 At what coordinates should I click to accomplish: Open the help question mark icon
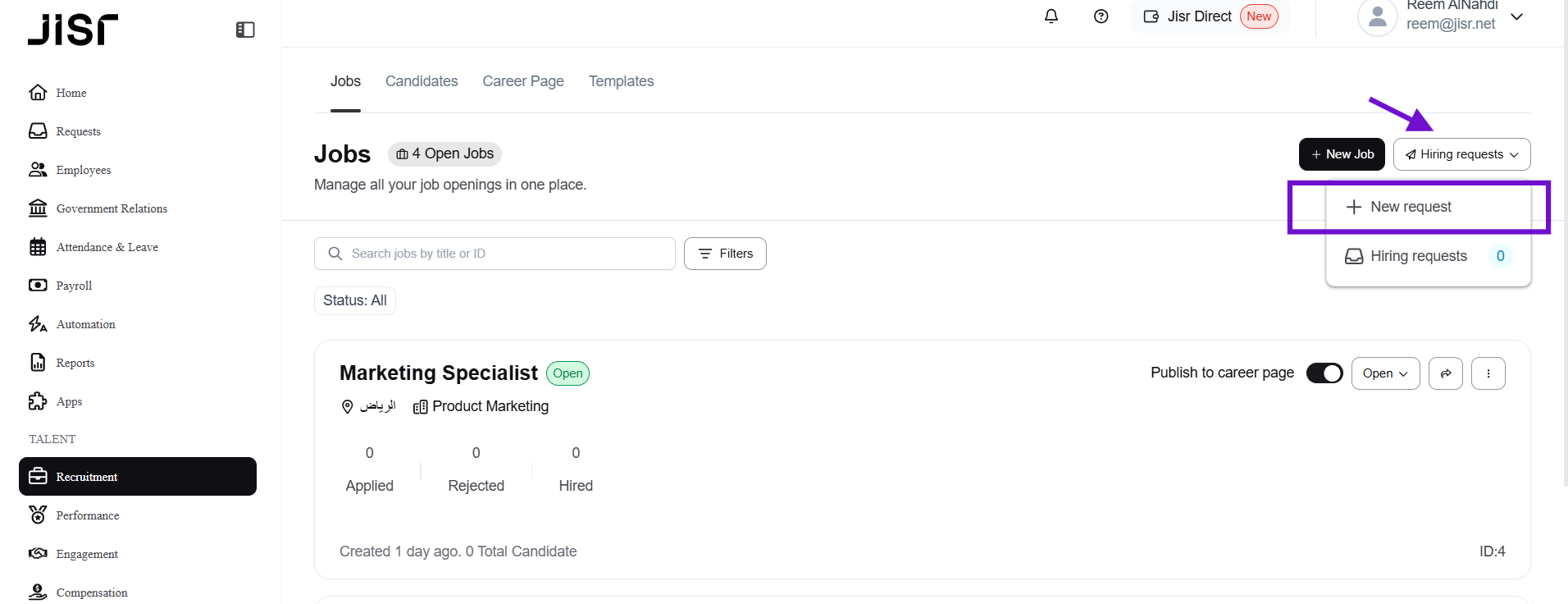point(1101,16)
